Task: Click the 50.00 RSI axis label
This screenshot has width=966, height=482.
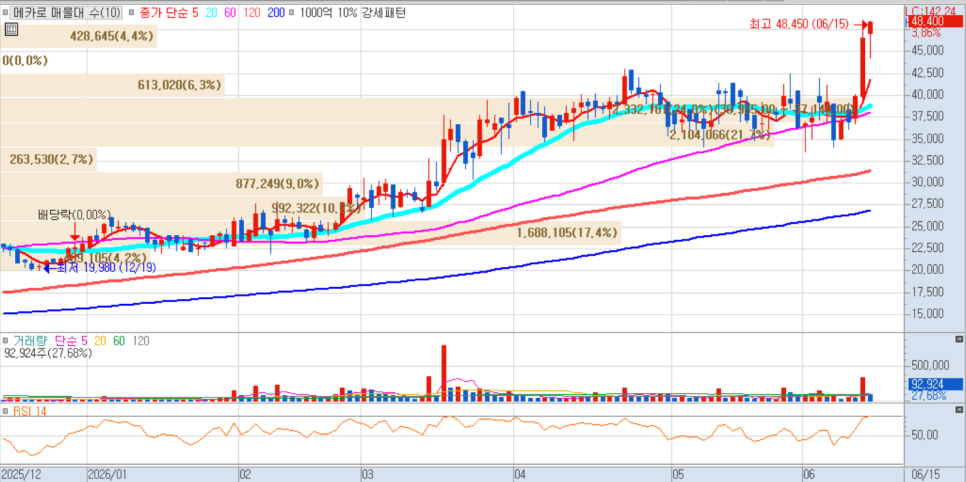Action: point(923,435)
